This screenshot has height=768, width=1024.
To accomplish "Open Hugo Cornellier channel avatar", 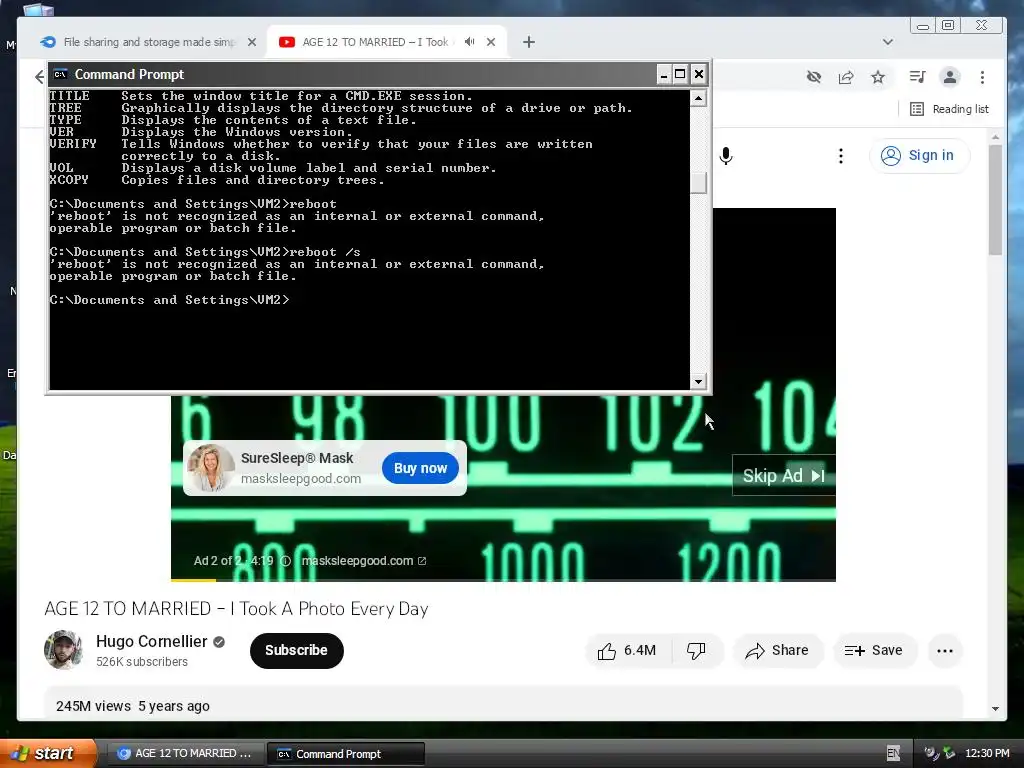I will [63, 650].
